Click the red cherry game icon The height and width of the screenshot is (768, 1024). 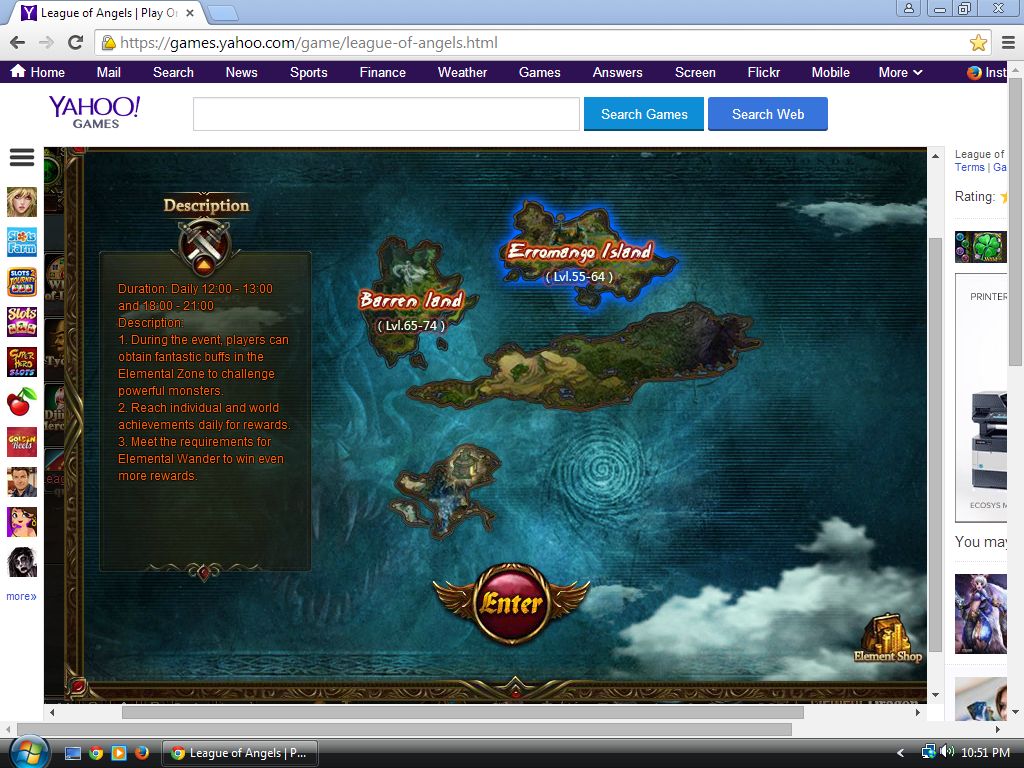click(22, 402)
